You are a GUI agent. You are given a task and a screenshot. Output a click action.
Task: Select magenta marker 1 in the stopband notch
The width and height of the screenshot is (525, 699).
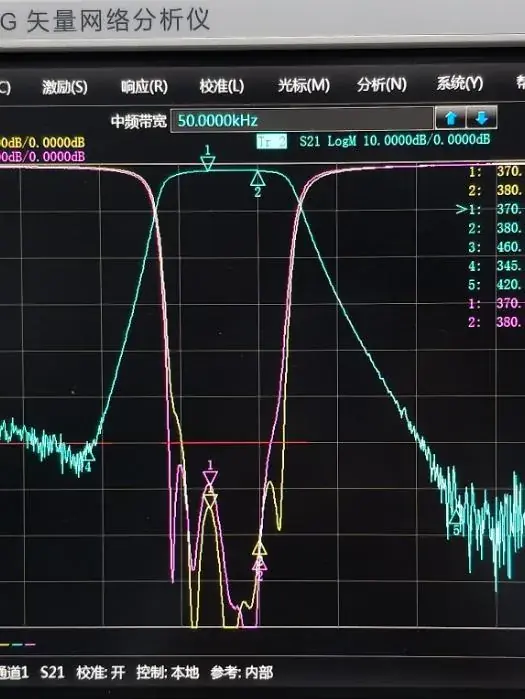click(210, 473)
